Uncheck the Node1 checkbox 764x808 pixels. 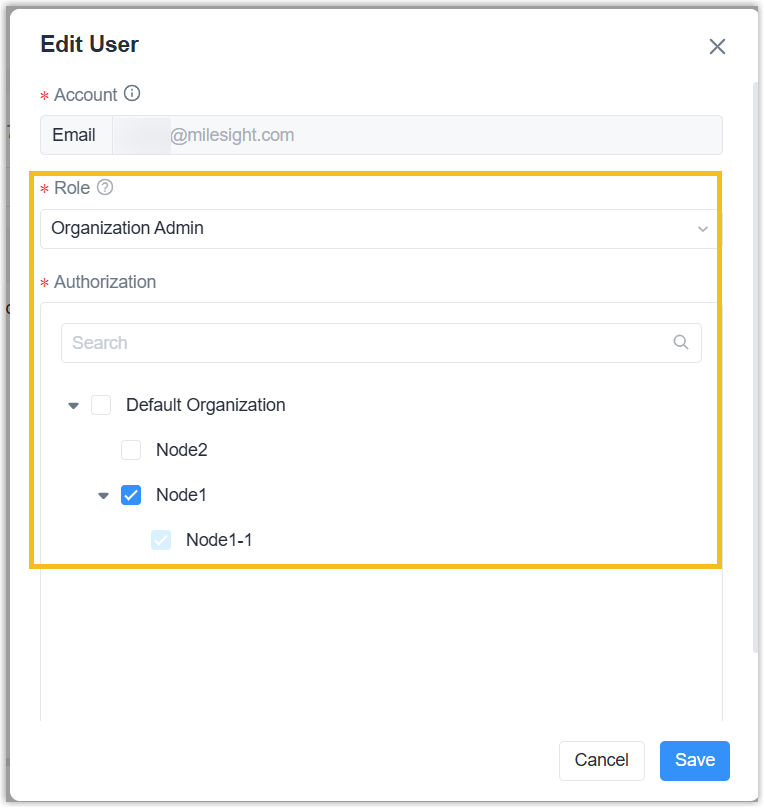131,495
